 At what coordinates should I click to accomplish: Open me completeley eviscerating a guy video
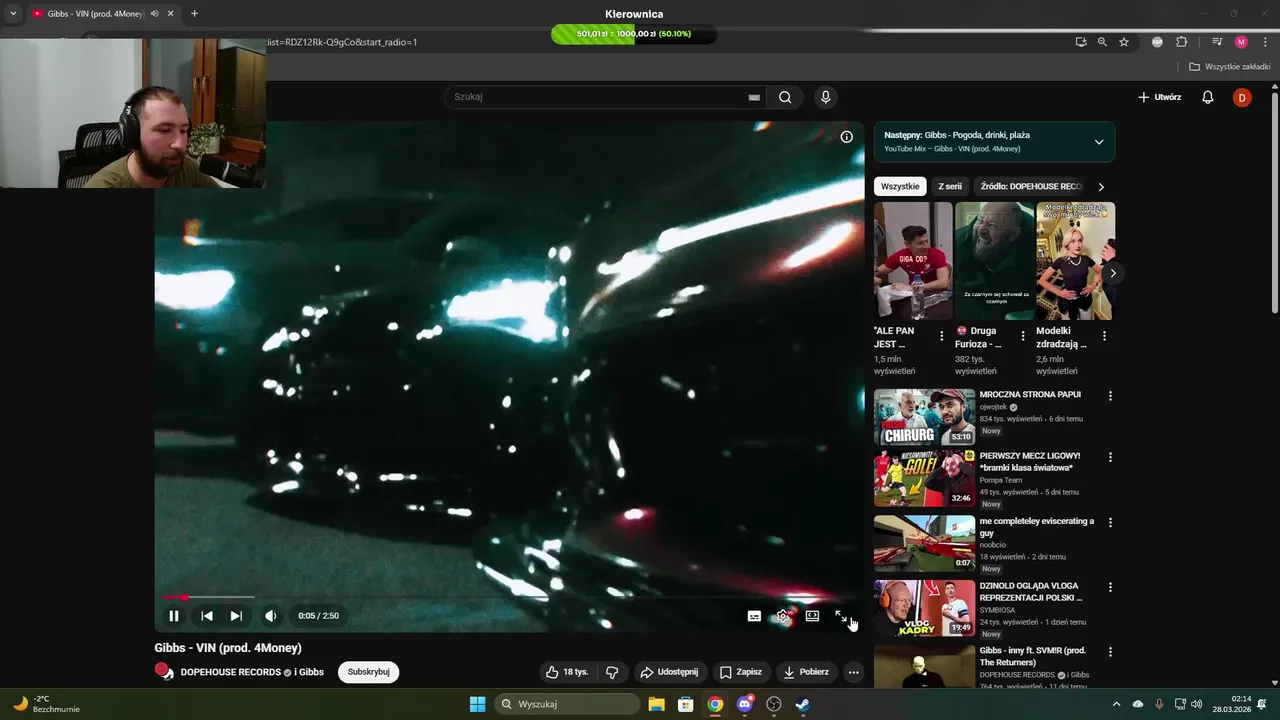pos(924,543)
